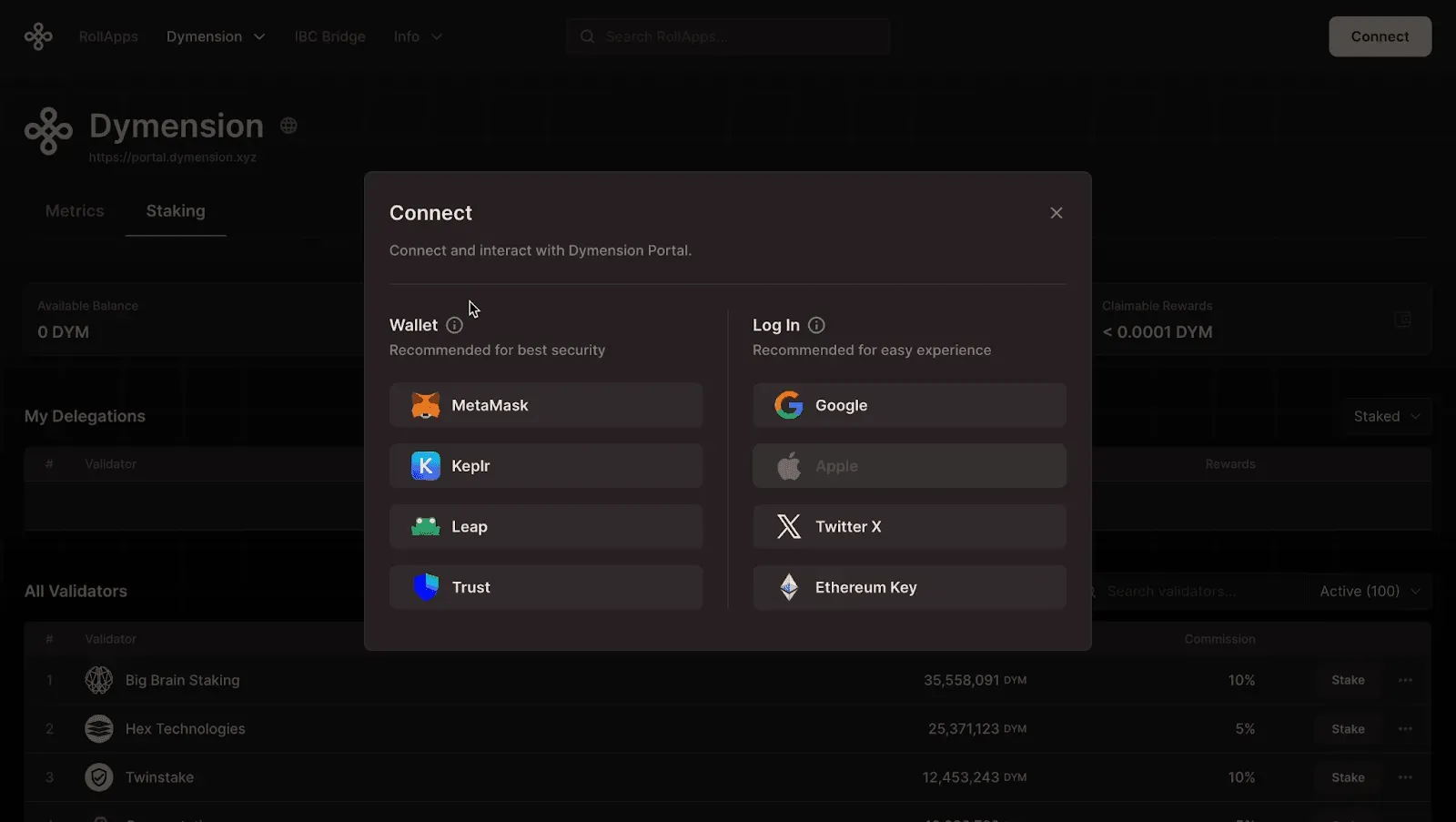This screenshot has height=822, width=1456.
Task: Connect with Keplr wallet
Action: pos(546,466)
